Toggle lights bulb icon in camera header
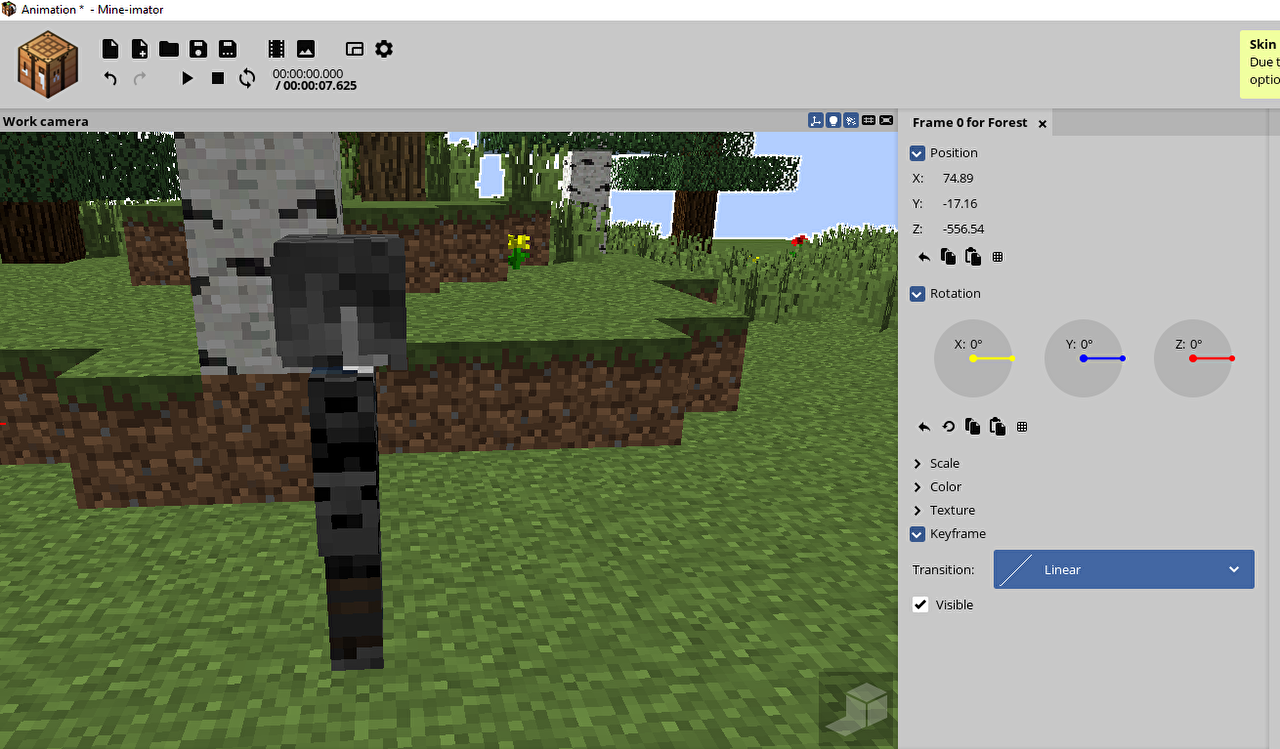The height and width of the screenshot is (749, 1280). [833, 120]
